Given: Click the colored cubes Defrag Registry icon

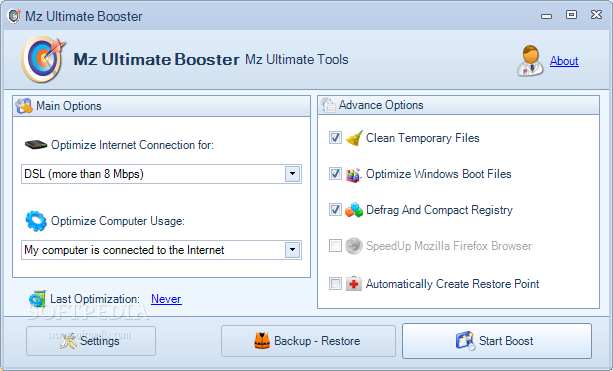Looking at the screenshot, I should pyautogui.click(x=354, y=210).
